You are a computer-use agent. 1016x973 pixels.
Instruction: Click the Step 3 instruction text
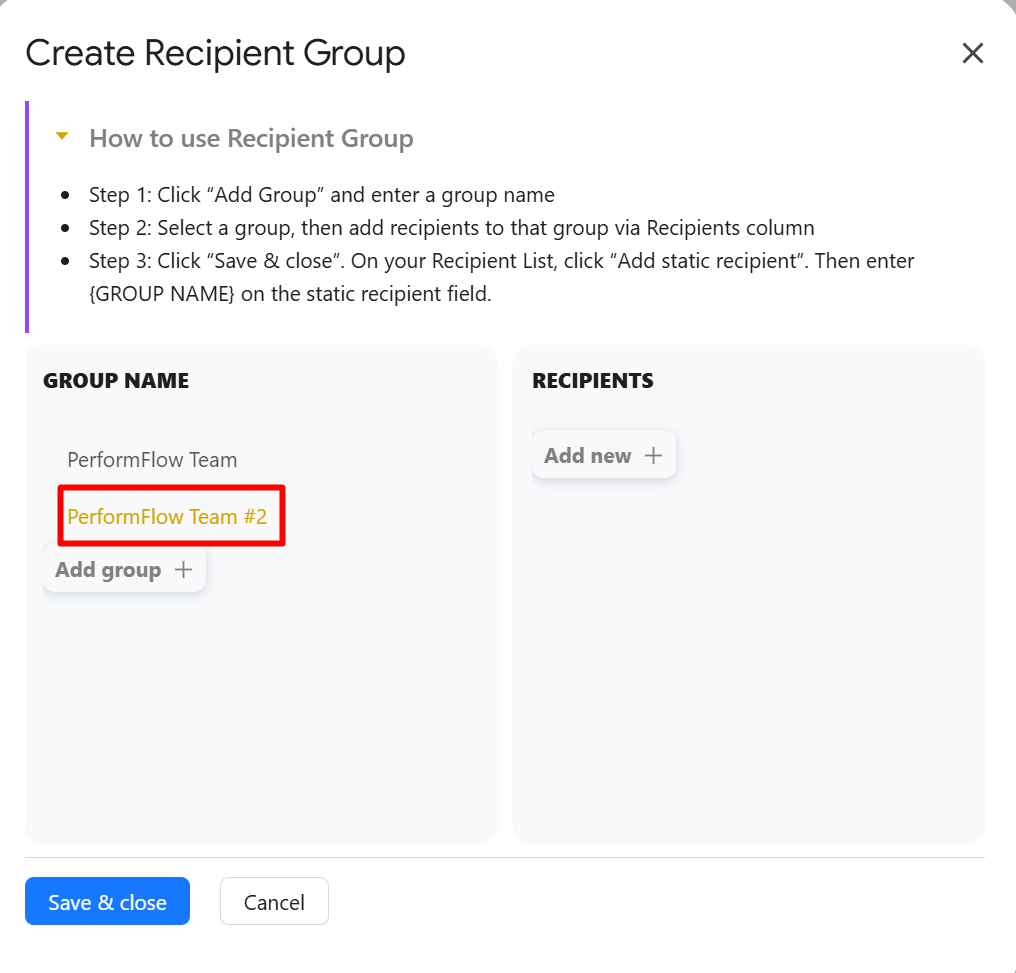[502, 277]
